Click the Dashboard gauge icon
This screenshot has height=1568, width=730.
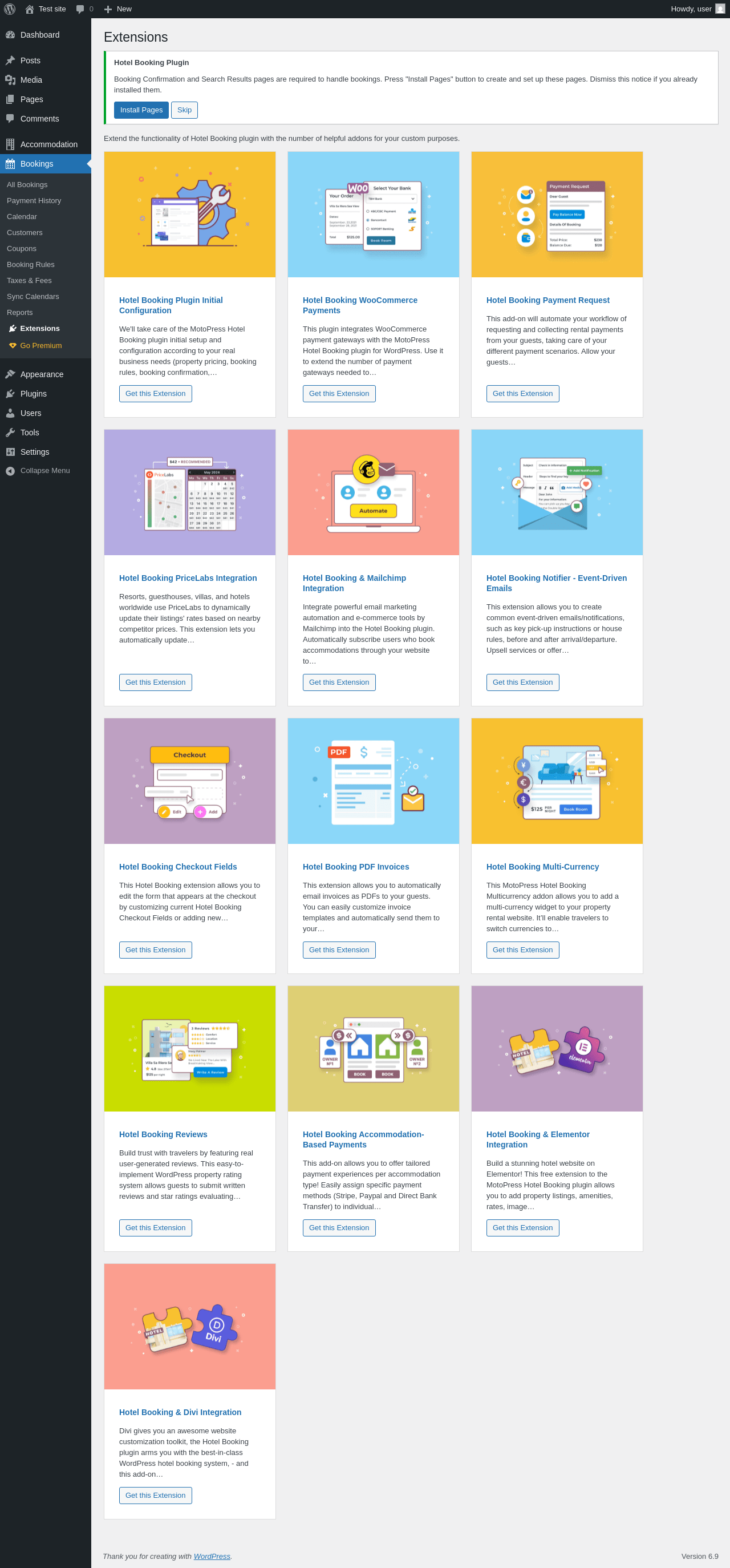10,35
